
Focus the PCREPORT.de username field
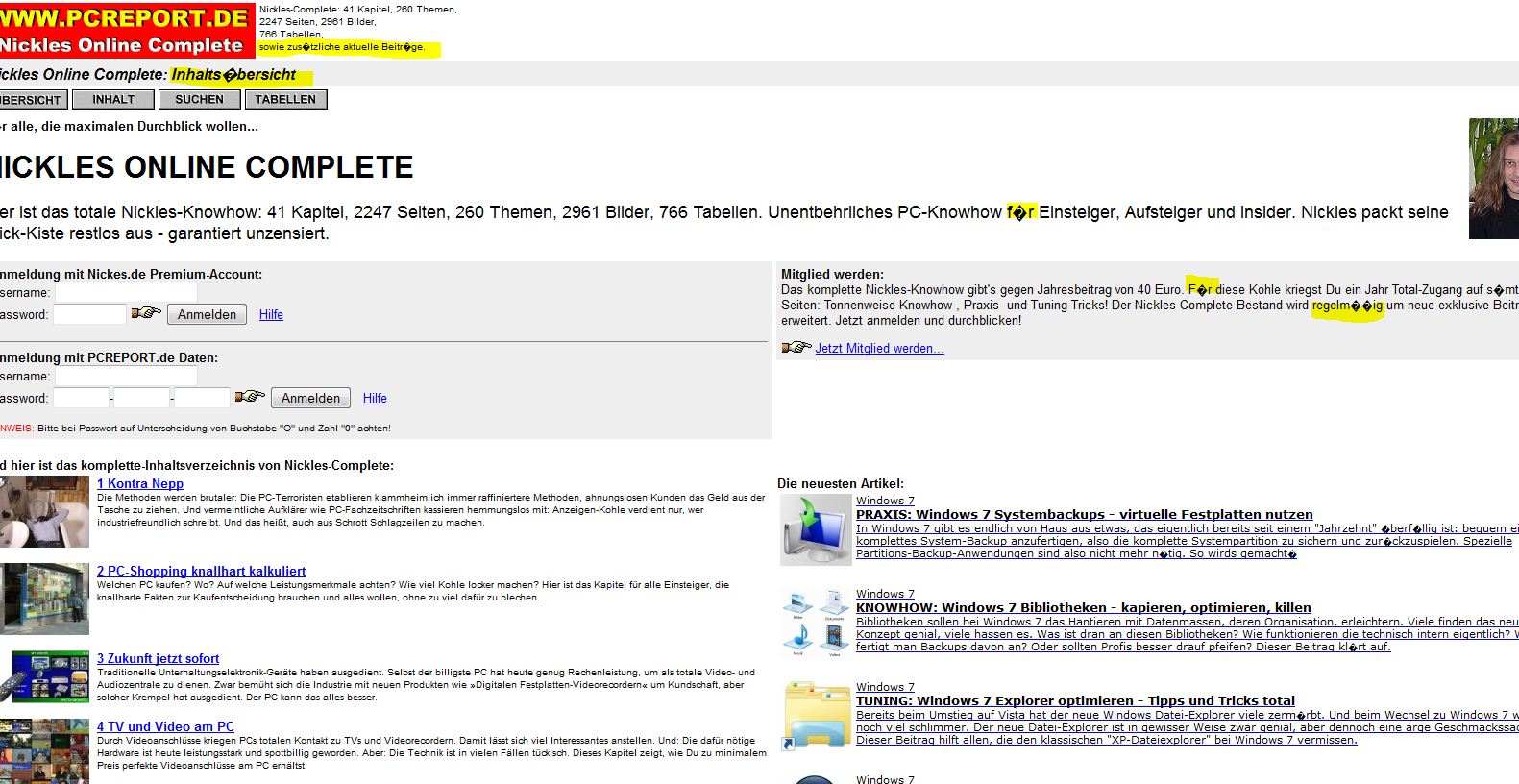[x=126, y=376]
